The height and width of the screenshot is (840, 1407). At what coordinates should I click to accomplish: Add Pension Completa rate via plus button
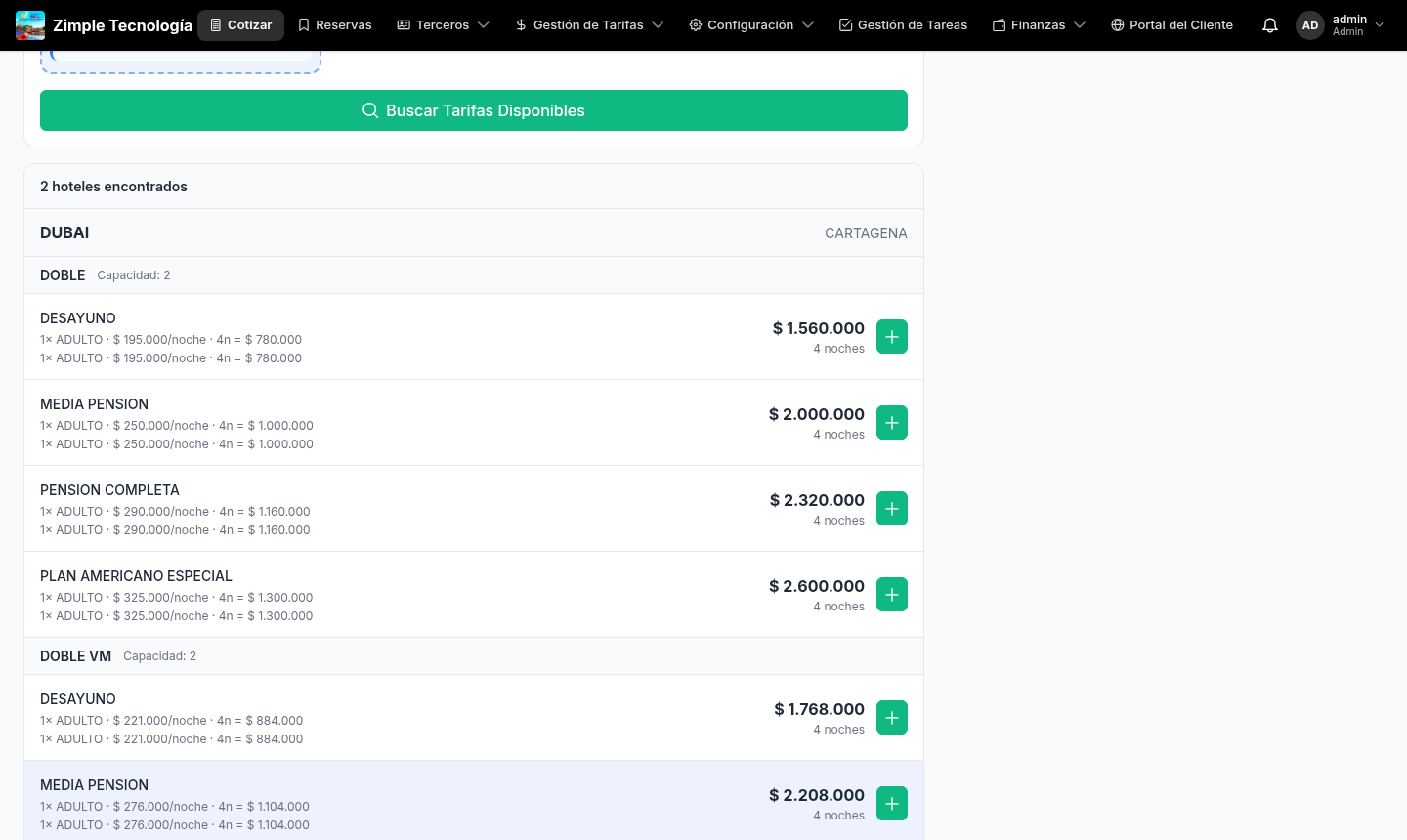[x=891, y=509]
